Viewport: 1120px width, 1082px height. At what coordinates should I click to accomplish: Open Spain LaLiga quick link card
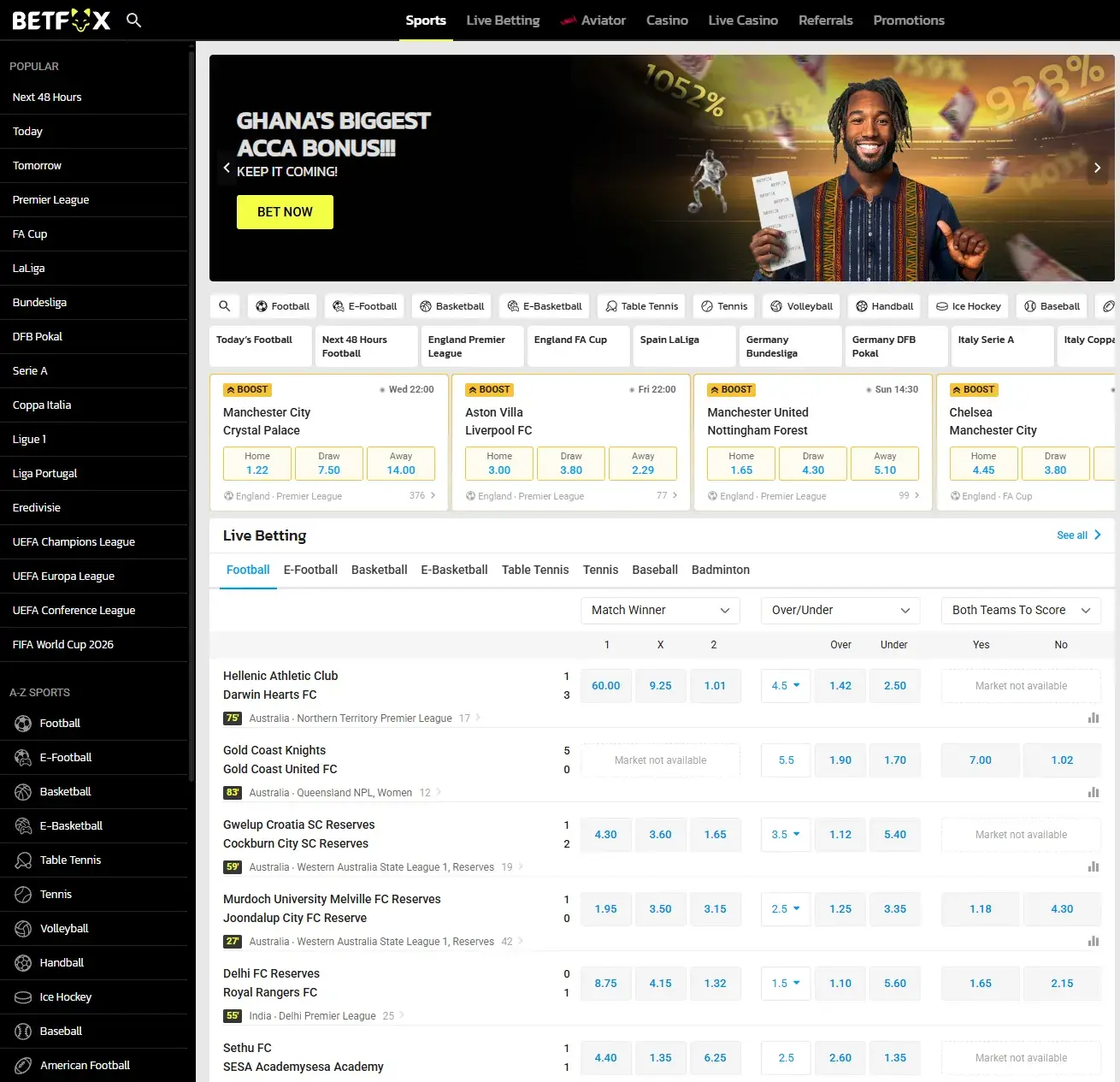click(684, 346)
